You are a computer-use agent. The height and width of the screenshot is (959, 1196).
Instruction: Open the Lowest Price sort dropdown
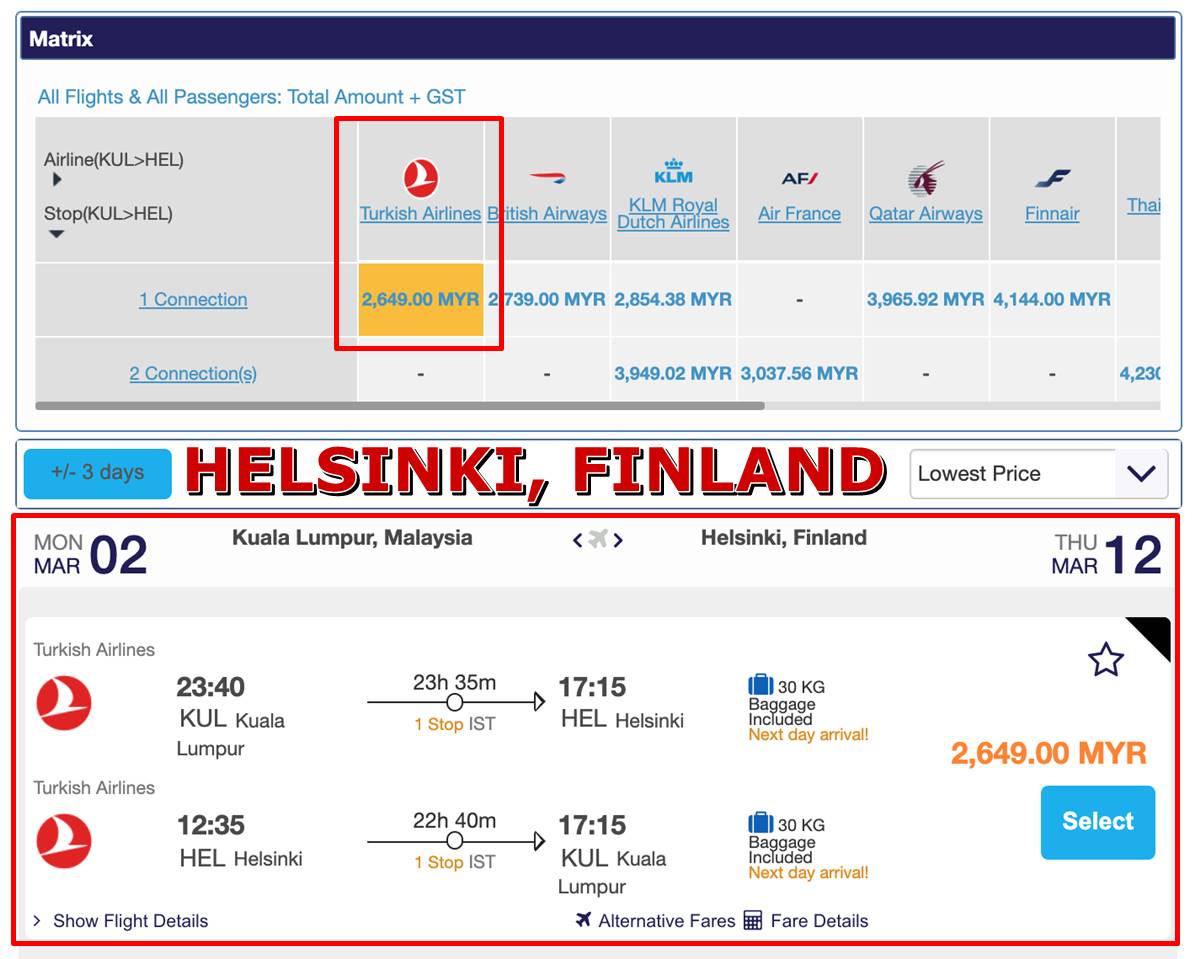1038,474
